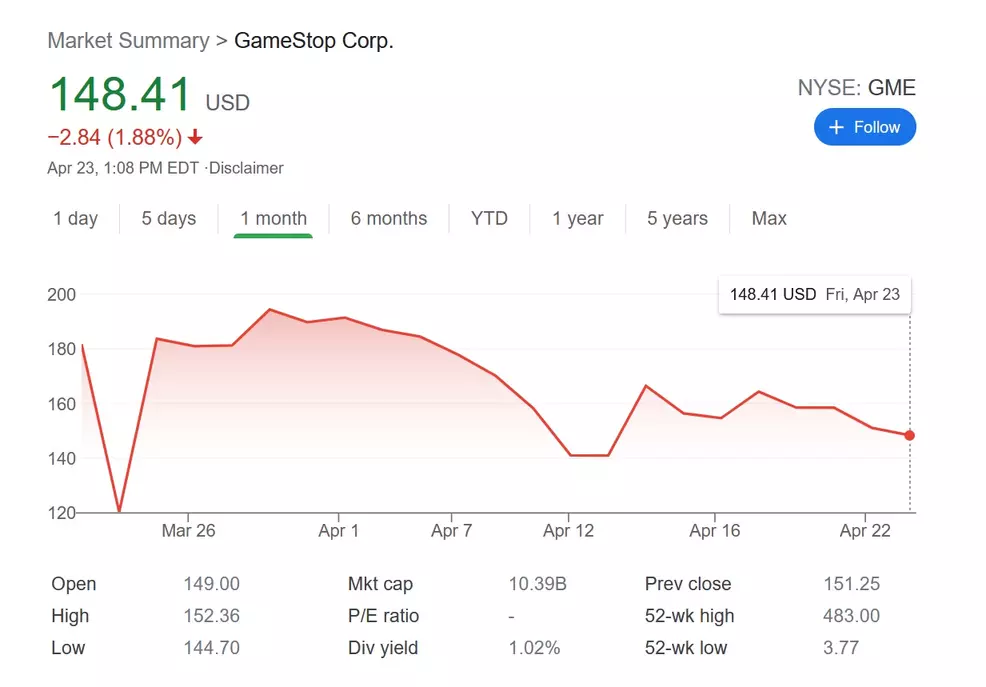Click the plus icon on Follow button
This screenshot has height=687, width=986.
837,127
